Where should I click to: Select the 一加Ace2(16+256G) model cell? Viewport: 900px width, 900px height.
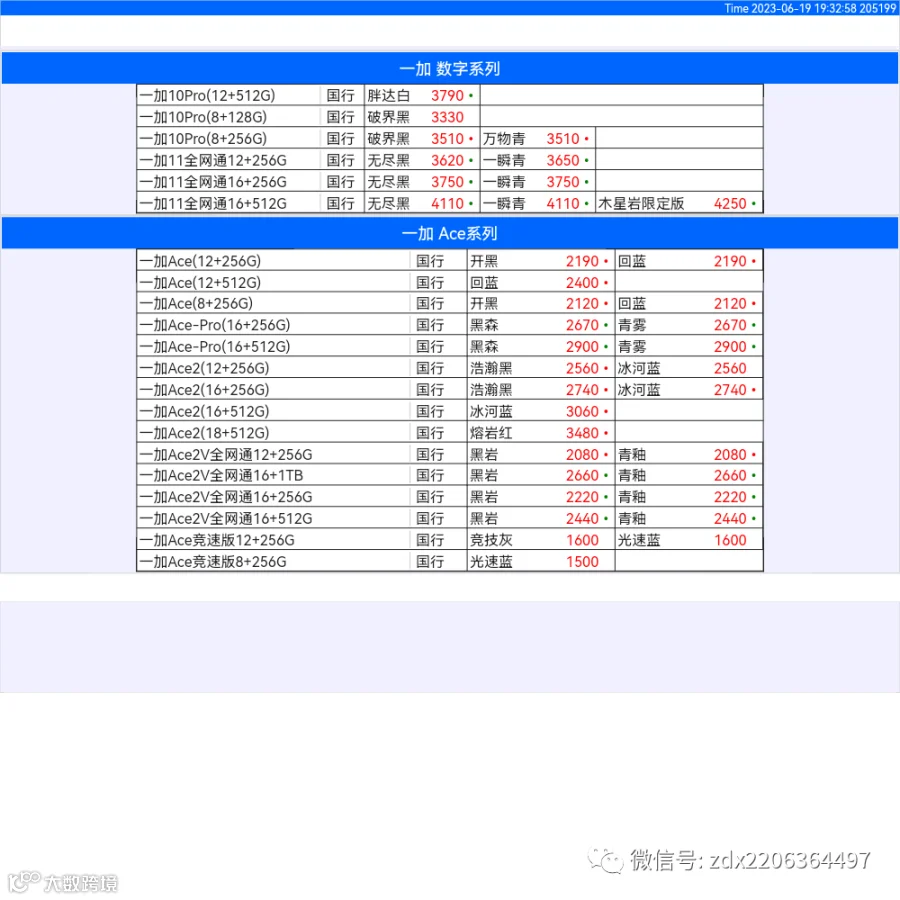click(x=273, y=390)
